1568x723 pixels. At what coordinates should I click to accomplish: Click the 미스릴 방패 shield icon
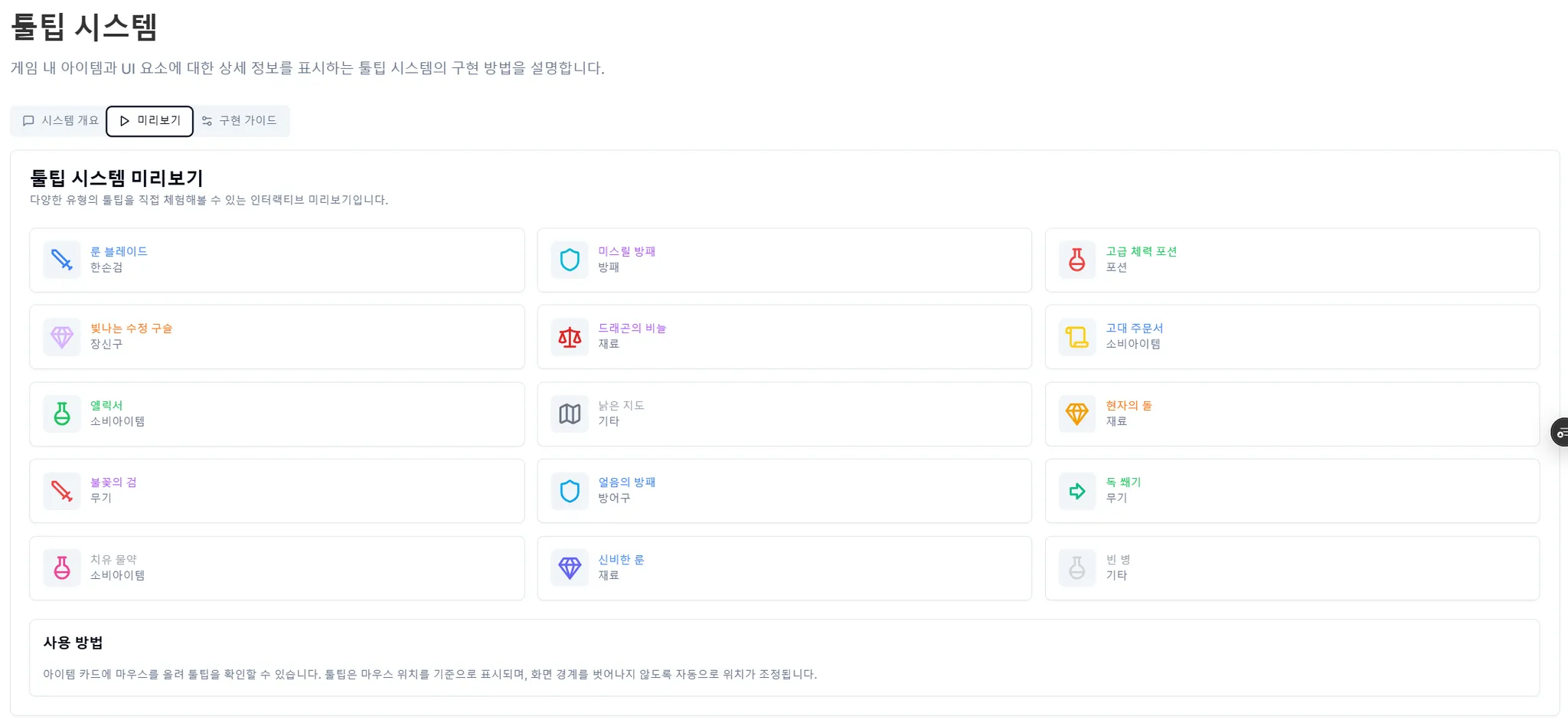(x=570, y=260)
